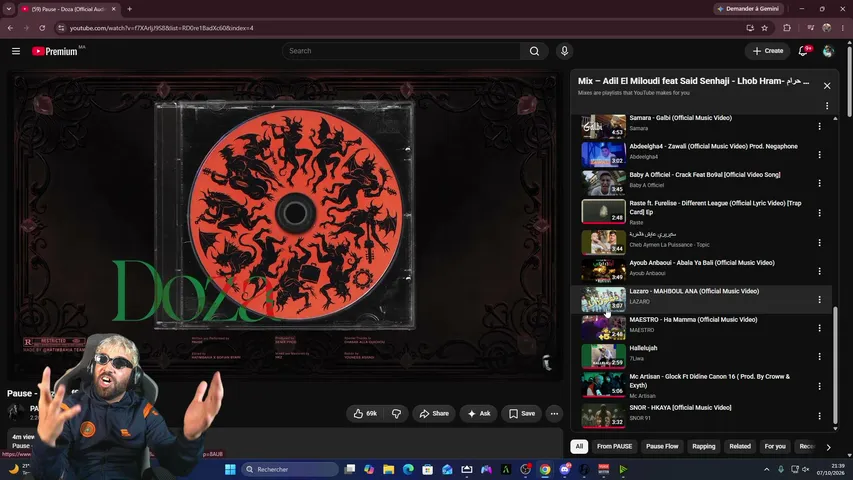The width and height of the screenshot is (853, 480).
Task: Open options for Mc Artisan Glock
Action: click(x=819, y=386)
